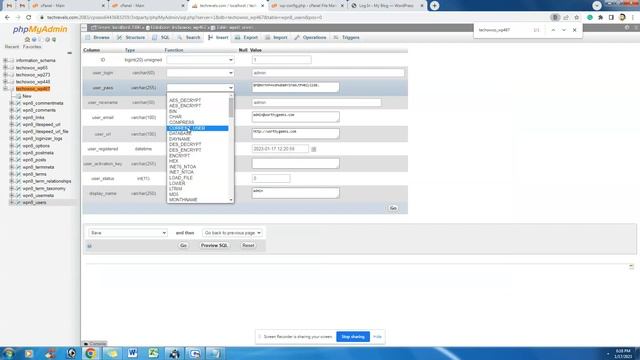Screen dimensions: 640x360
Task: Close the find bar
Action: click(x=574, y=30)
